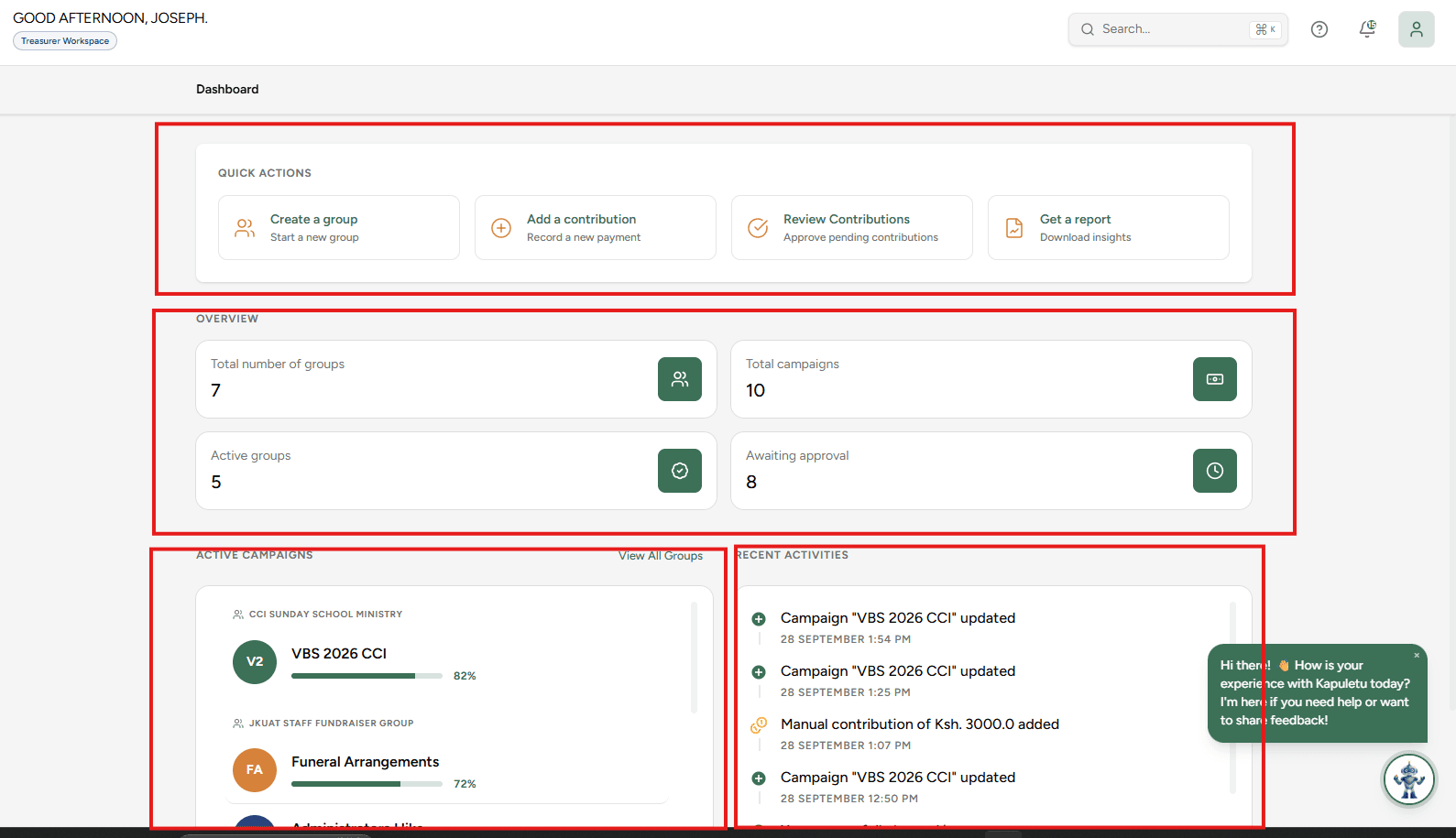Click the 28 SEPTEMBER 1:25 PM timestamp
The image size is (1456, 838).
point(846,692)
